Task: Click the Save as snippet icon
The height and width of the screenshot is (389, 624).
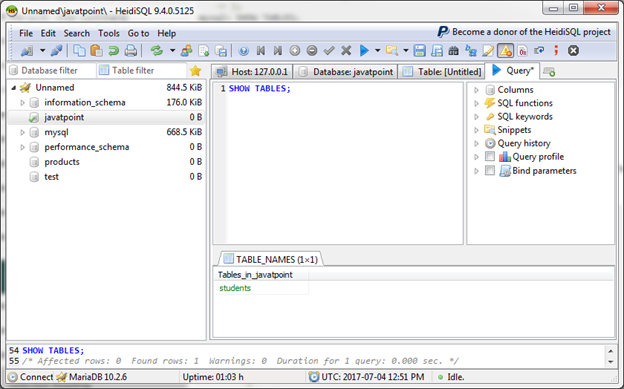Action: (x=437, y=51)
